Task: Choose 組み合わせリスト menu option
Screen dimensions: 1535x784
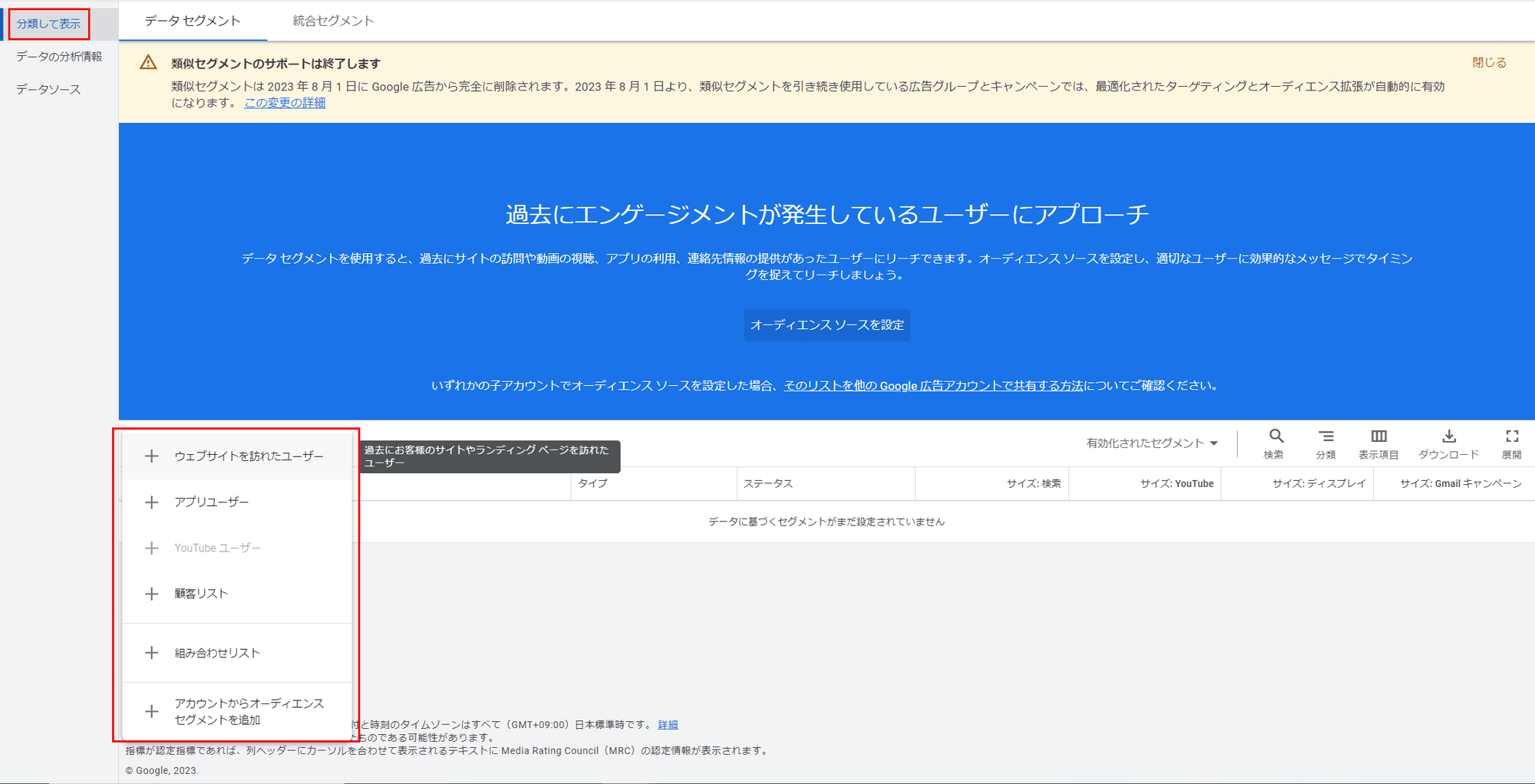Action: (237, 653)
